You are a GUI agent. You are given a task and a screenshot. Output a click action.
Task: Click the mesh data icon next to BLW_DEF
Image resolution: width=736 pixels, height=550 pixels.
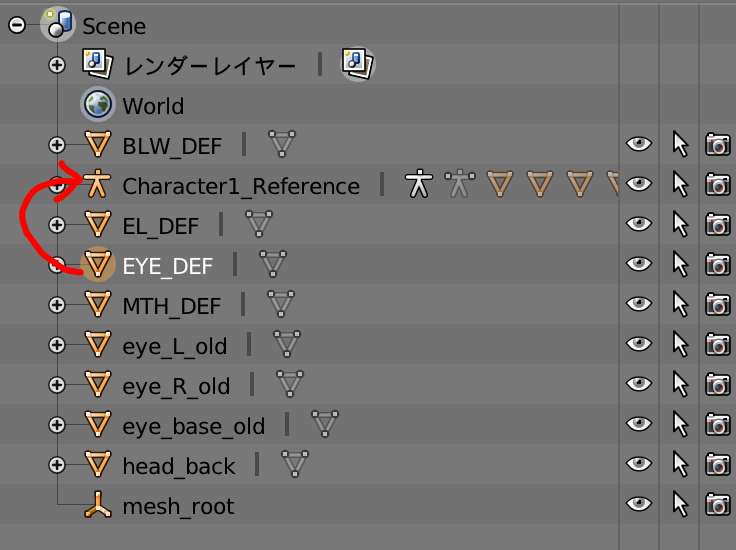(282, 144)
